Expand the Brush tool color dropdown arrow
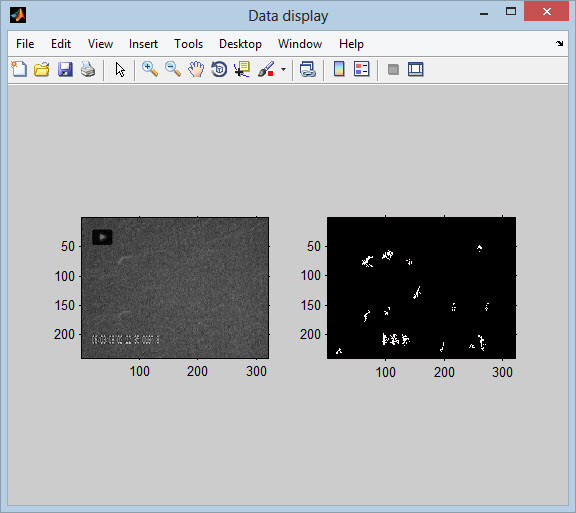The image size is (576, 513). [x=283, y=69]
